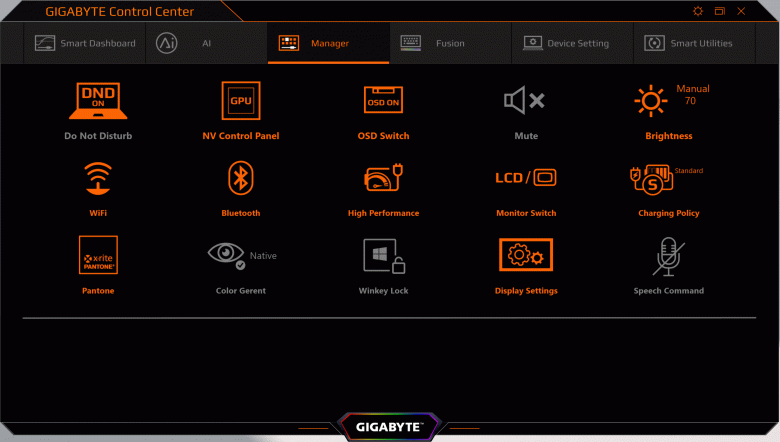Click the Color Gerent label

tap(241, 290)
